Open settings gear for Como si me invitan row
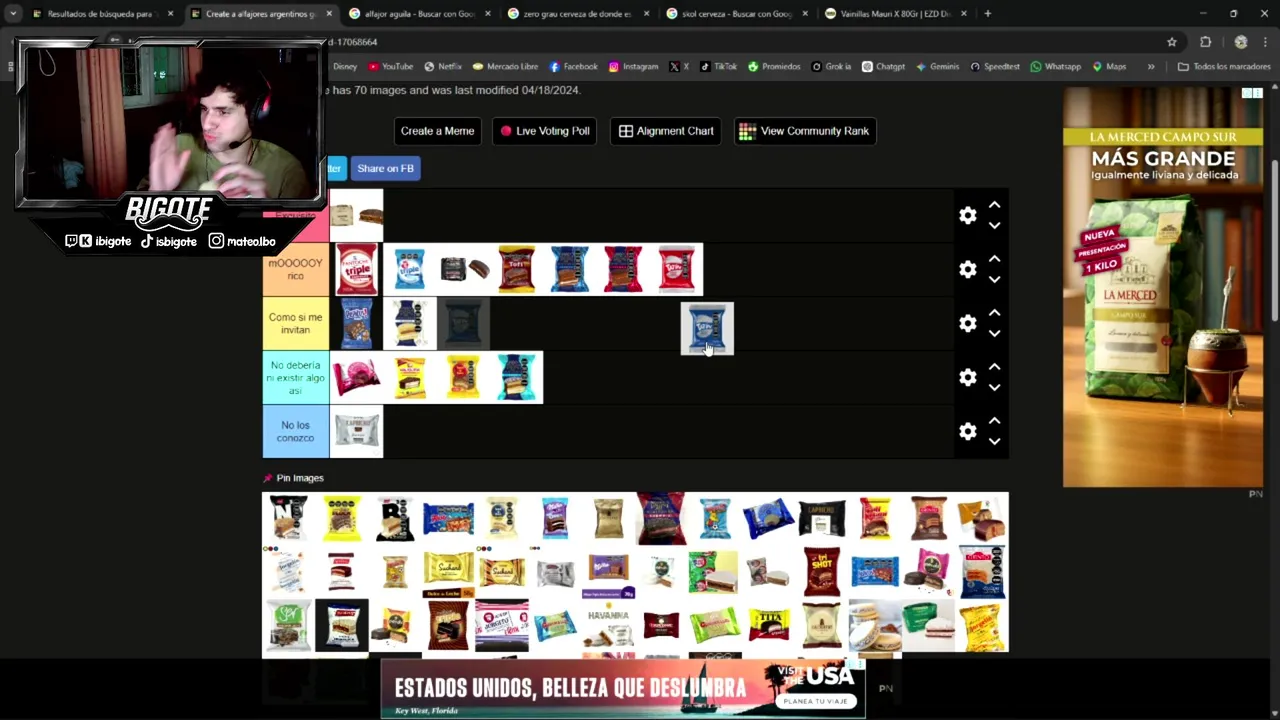 tap(968, 324)
